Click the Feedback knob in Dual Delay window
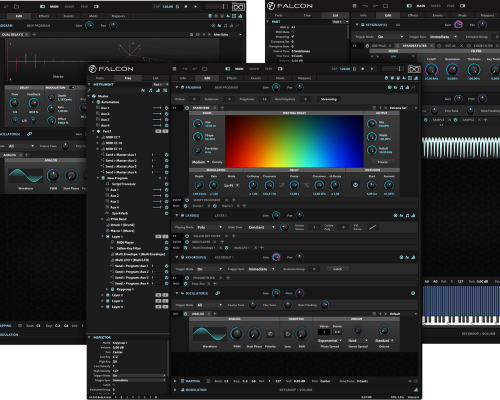Image resolution: width=500 pixels, height=400 pixels. pos(34,103)
